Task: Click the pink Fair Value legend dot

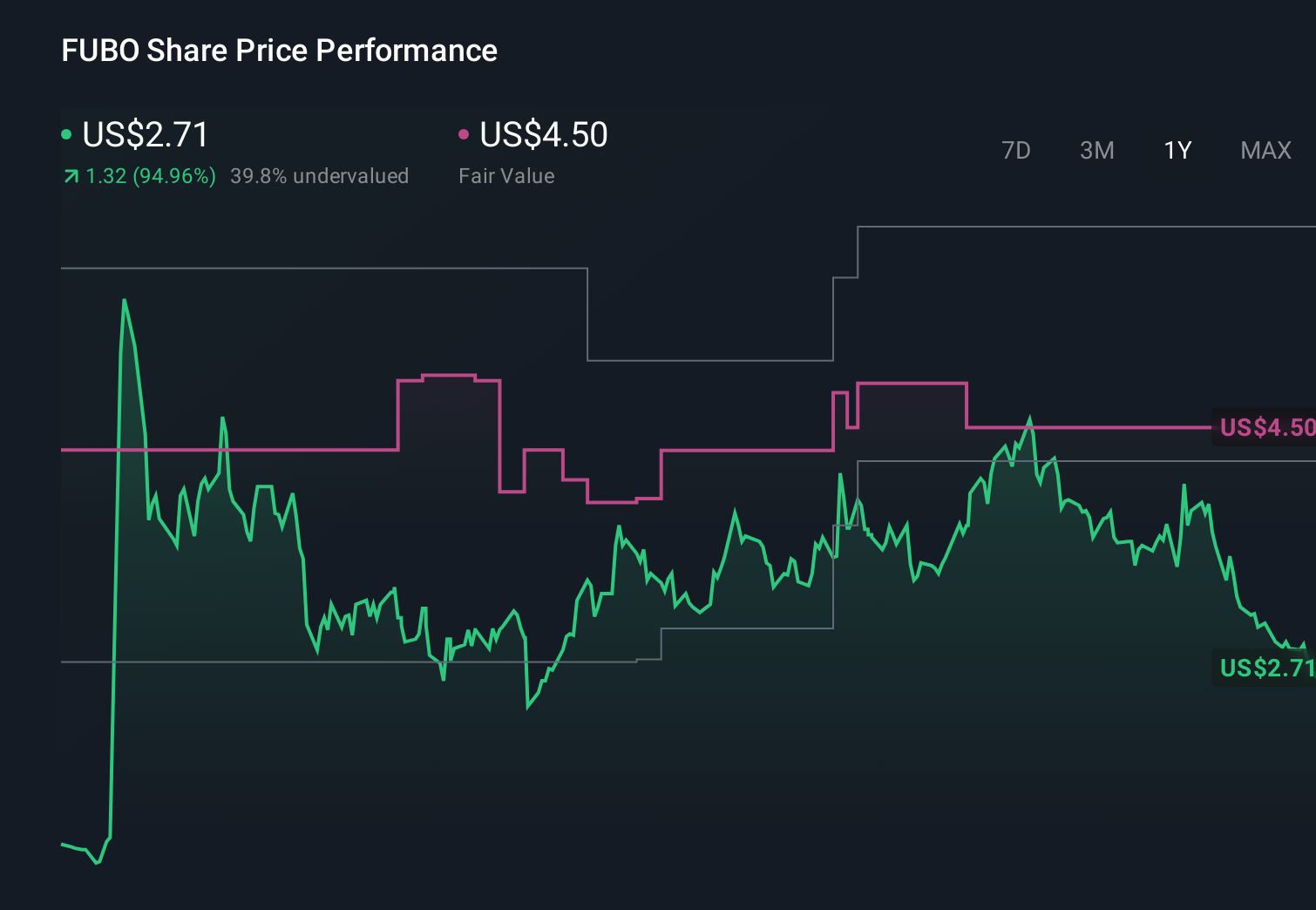Action: pos(465,133)
